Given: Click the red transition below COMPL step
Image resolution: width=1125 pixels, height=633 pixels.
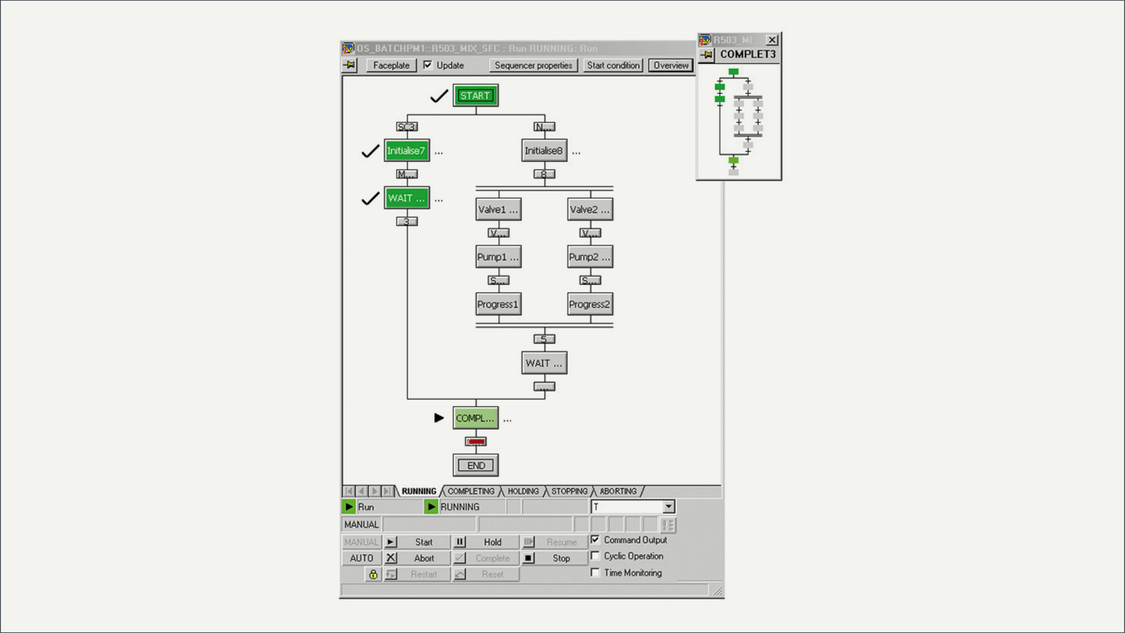Looking at the screenshot, I should 476,441.
